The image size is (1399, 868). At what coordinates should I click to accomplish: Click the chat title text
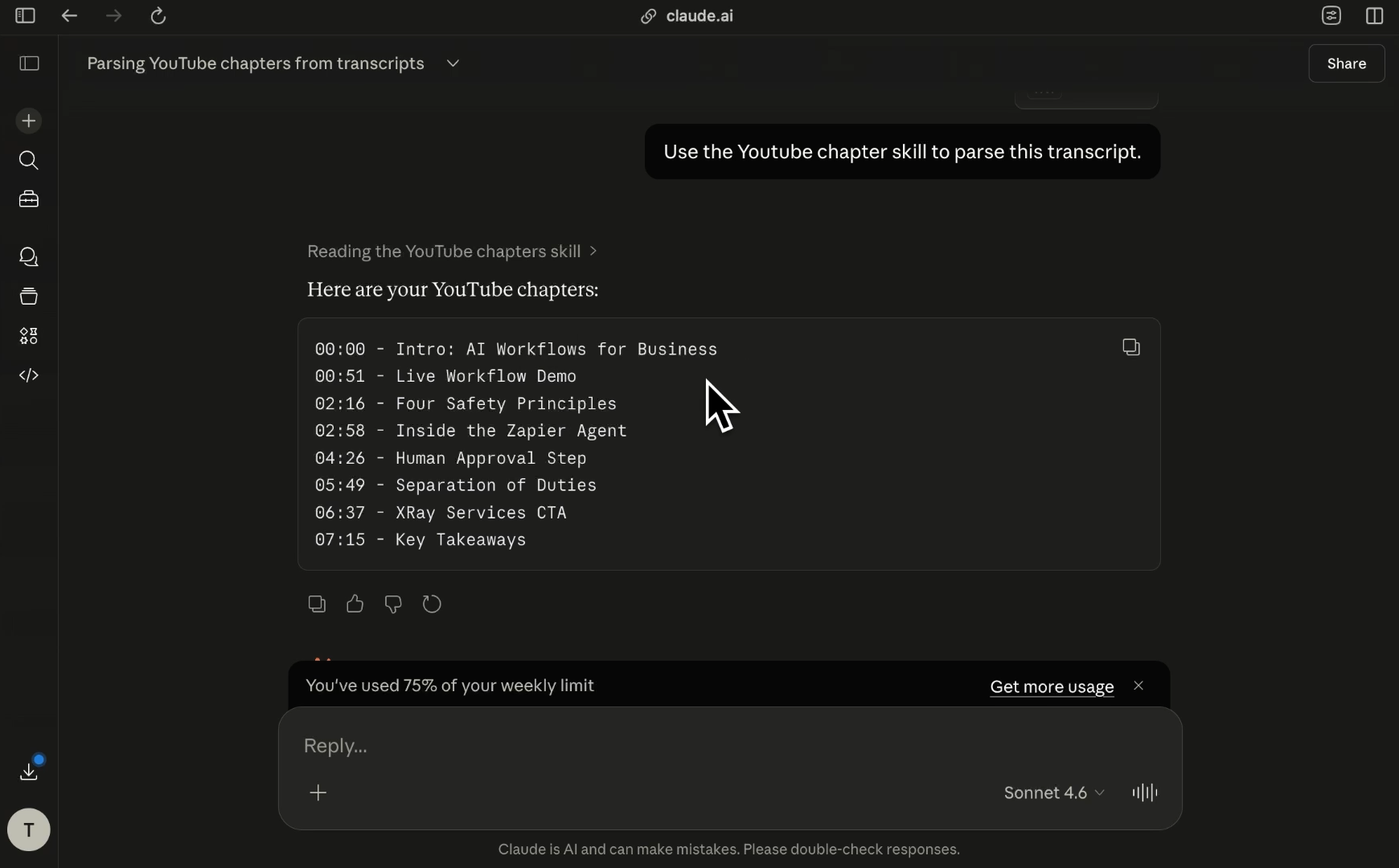(256, 63)
